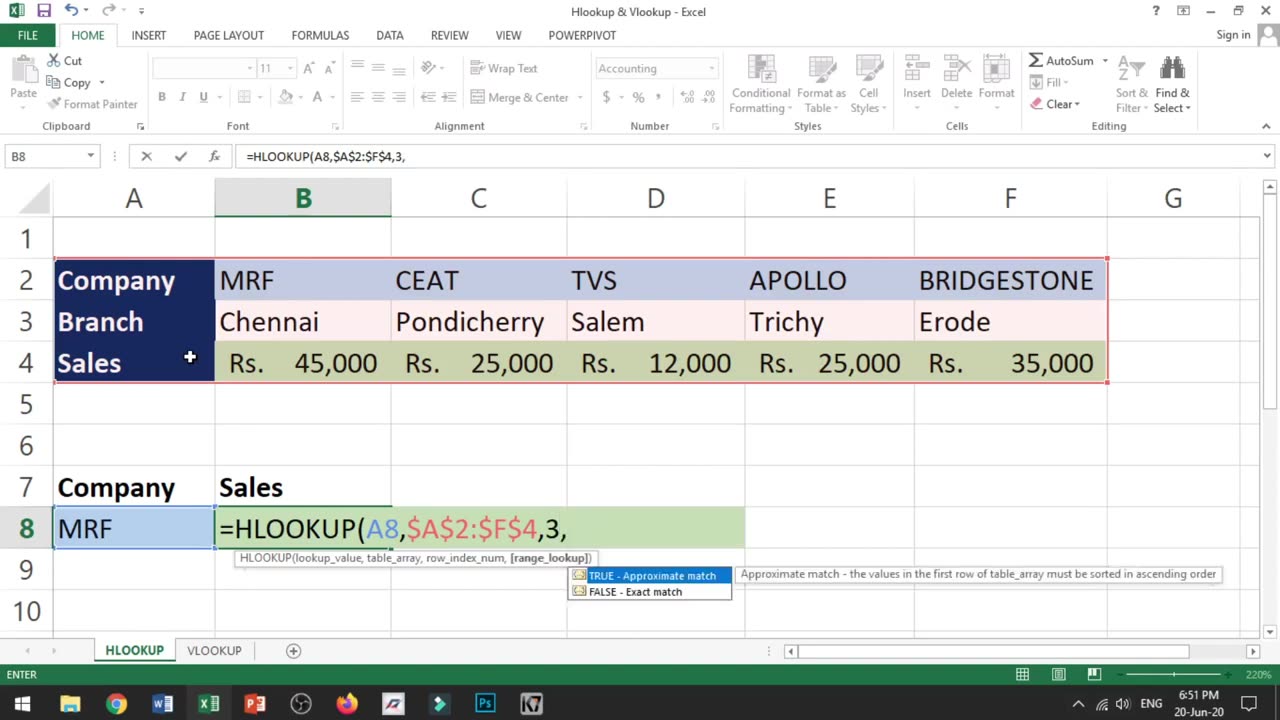Click the horizontal scrollbar thumb
Screen dimensions: 1280x720
click(x=993, y=651)
